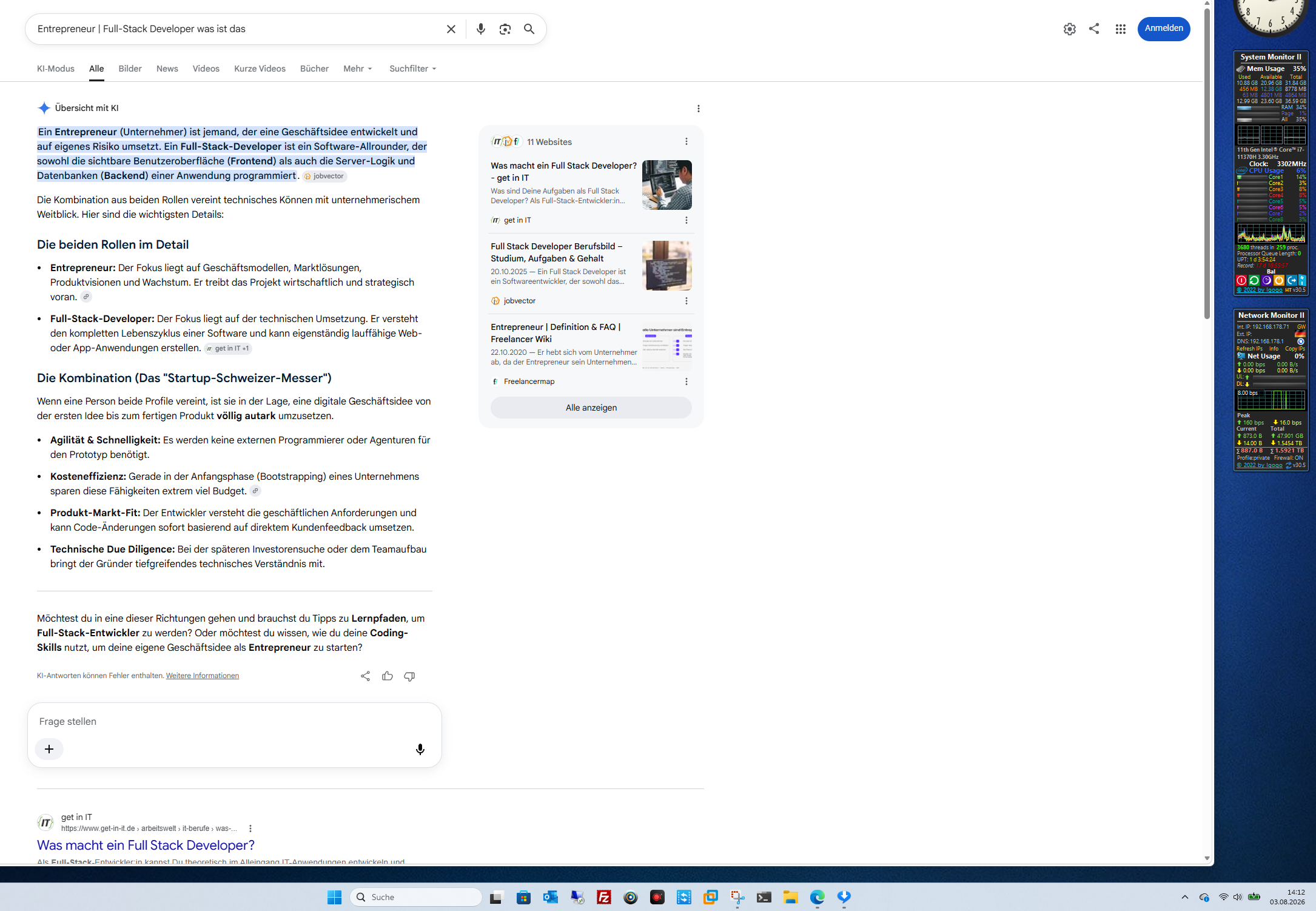Open the options menu of the get in IT source
The width and height of the screenshot is (1316, 911).
tap(687, 220)
